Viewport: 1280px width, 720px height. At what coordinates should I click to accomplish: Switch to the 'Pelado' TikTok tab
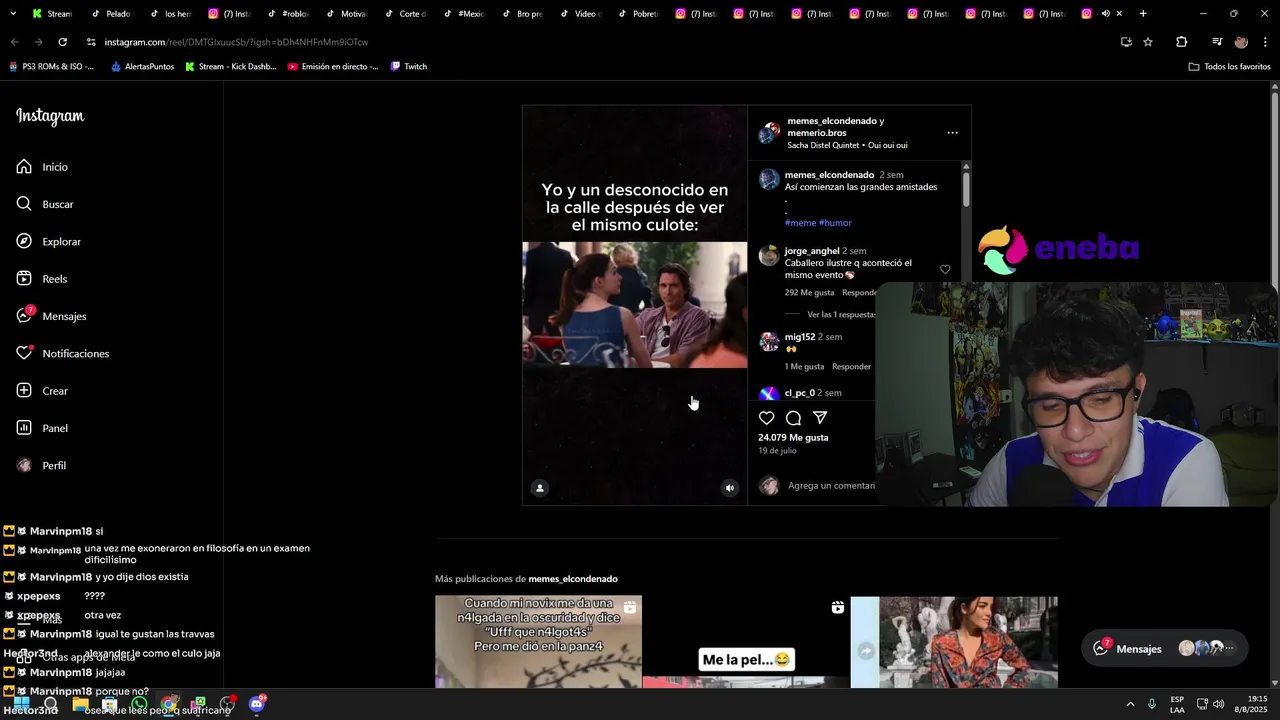pos(110,14)
